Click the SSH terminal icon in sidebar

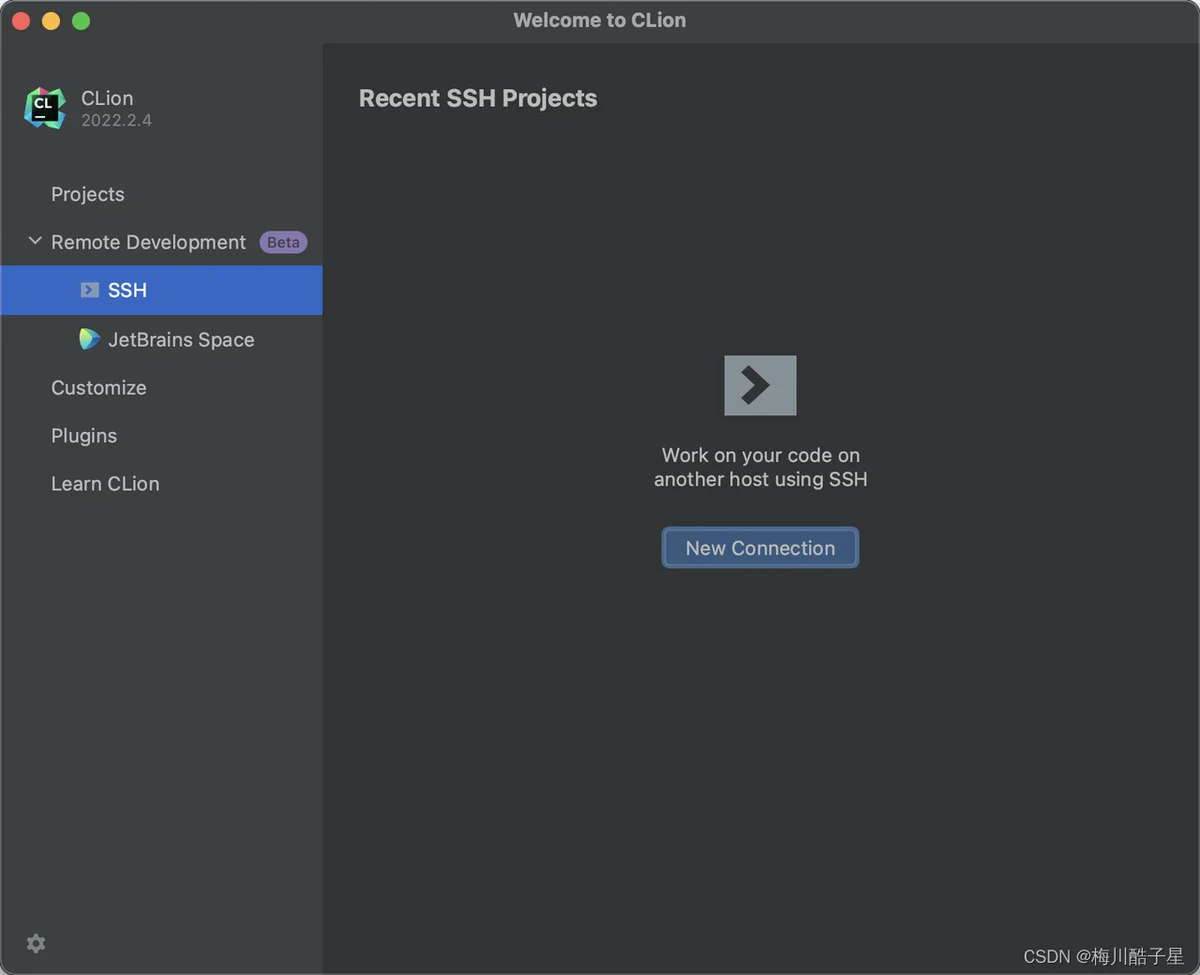[x=90, y=290]
